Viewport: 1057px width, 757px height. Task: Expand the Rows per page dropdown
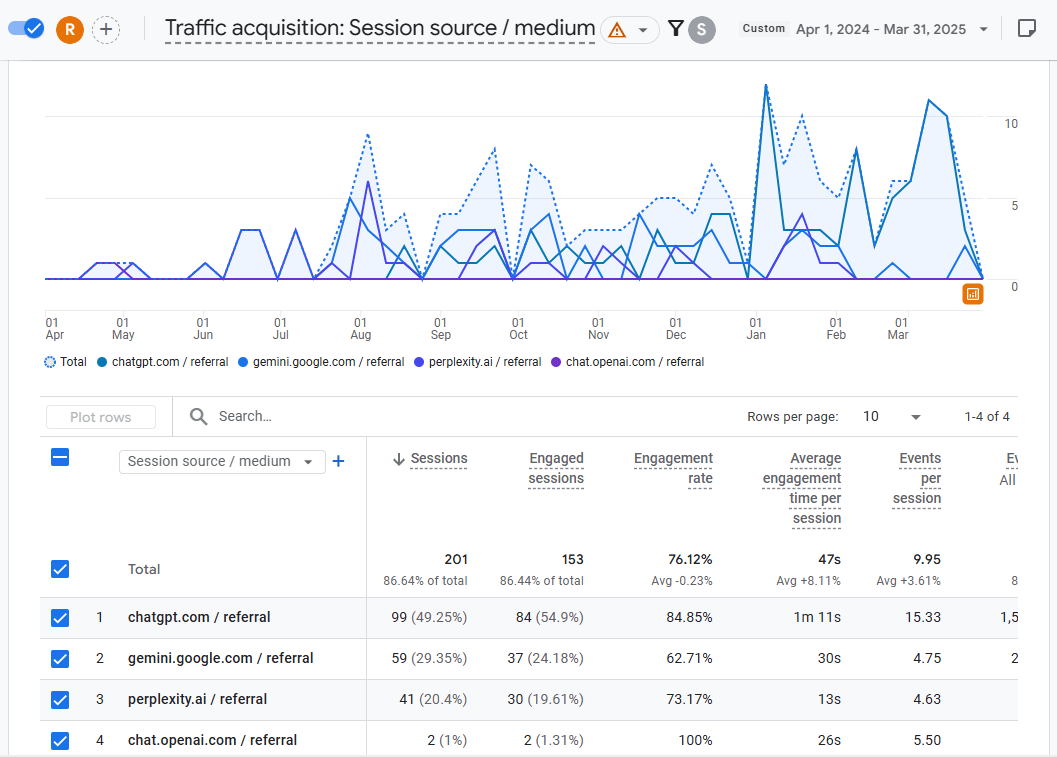click(915, 417)
